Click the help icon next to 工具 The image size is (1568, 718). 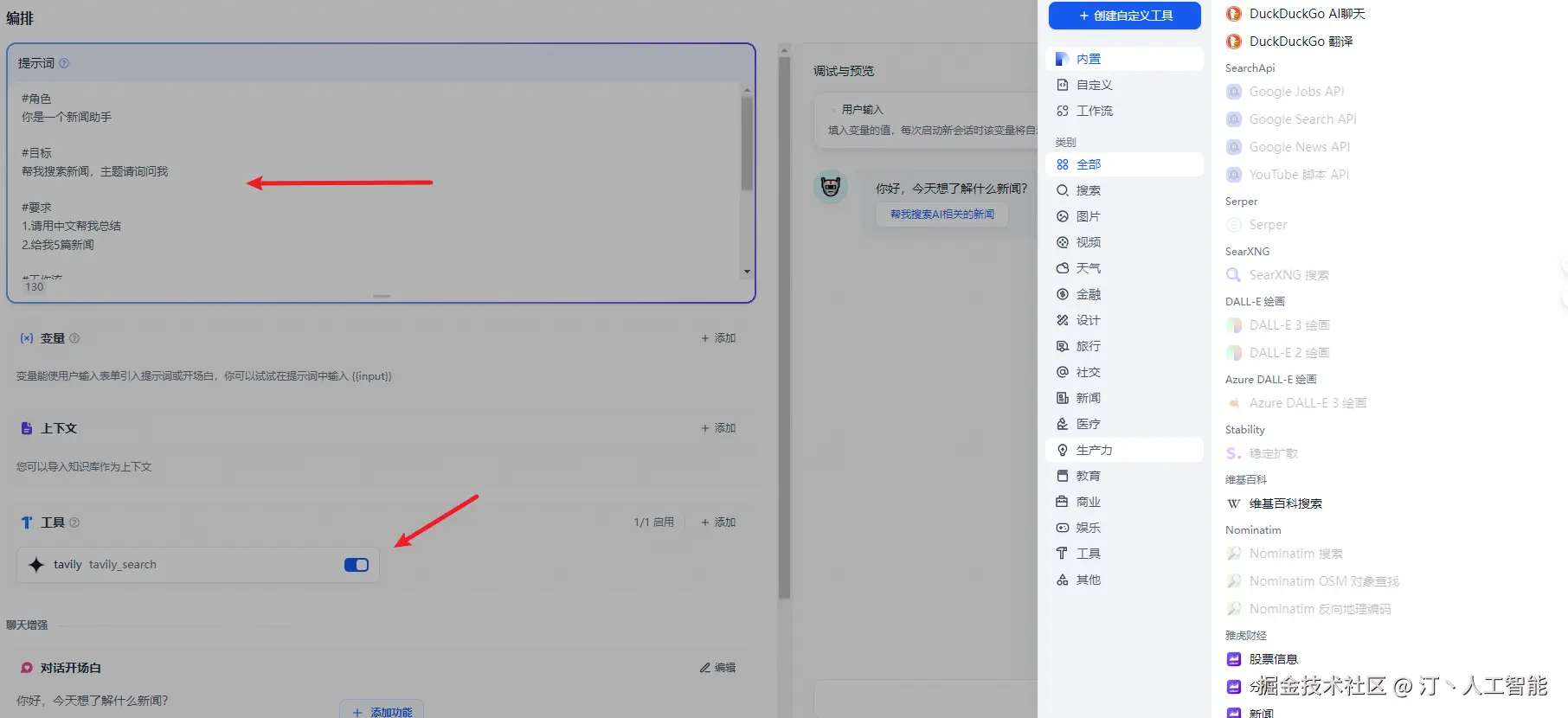74,522
